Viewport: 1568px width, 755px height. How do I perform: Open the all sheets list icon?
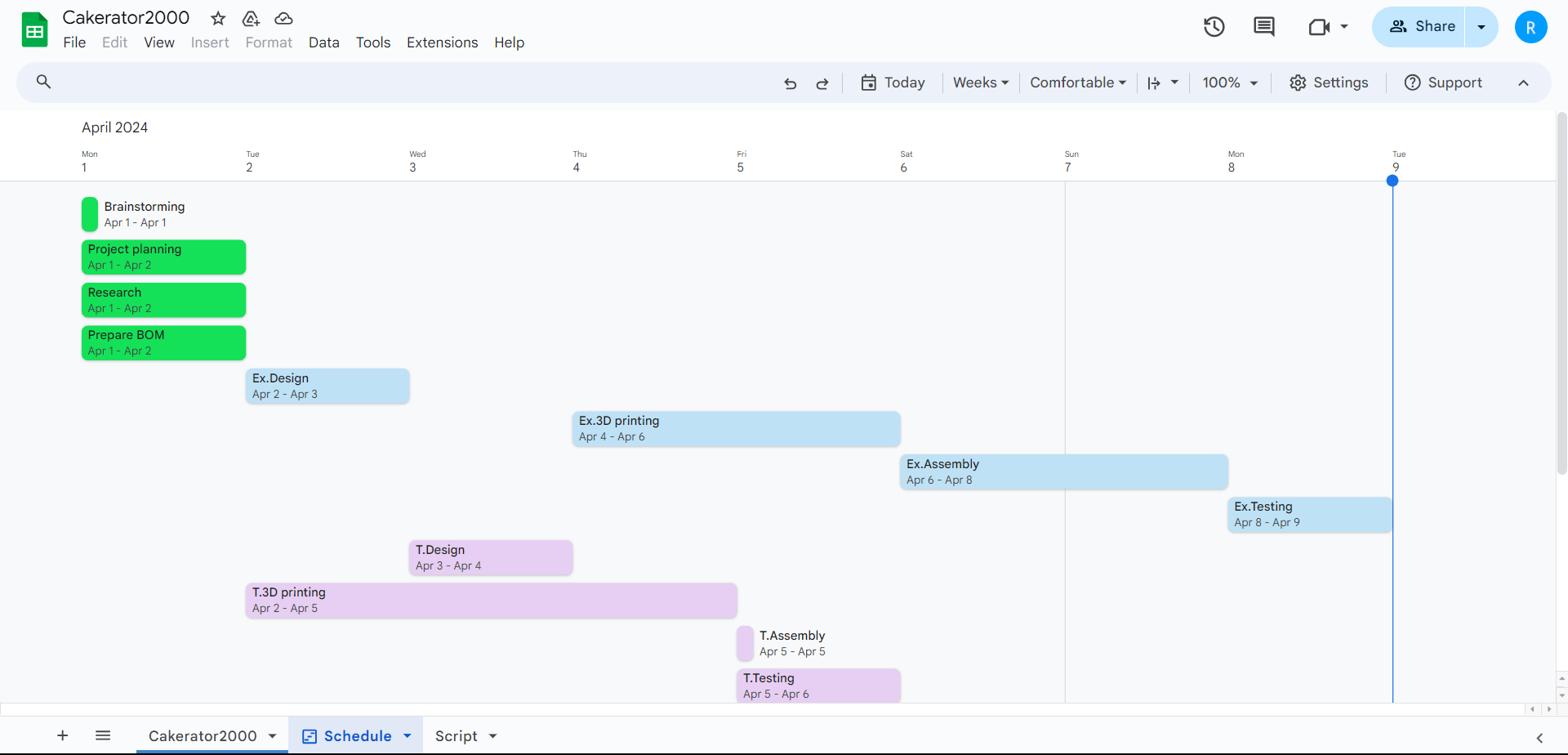point(103,736)
